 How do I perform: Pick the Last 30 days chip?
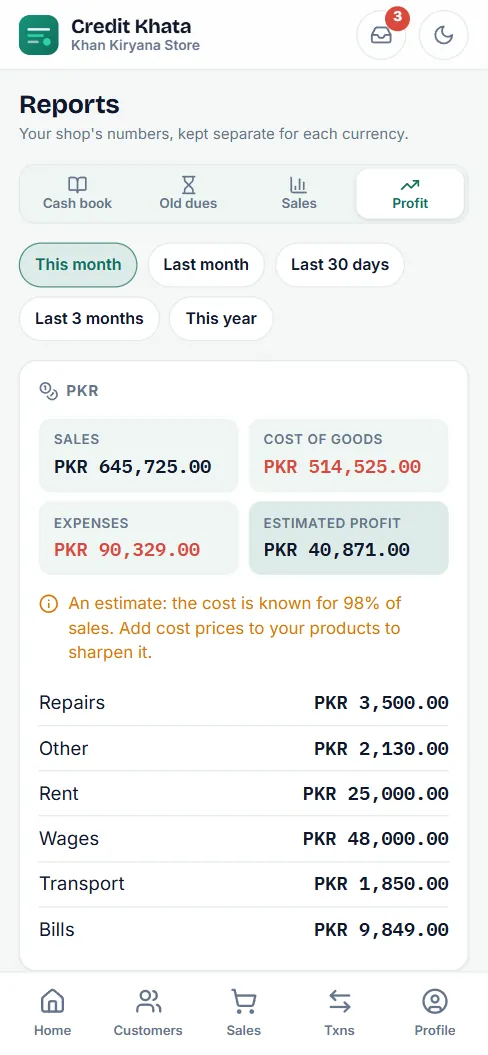340,264
